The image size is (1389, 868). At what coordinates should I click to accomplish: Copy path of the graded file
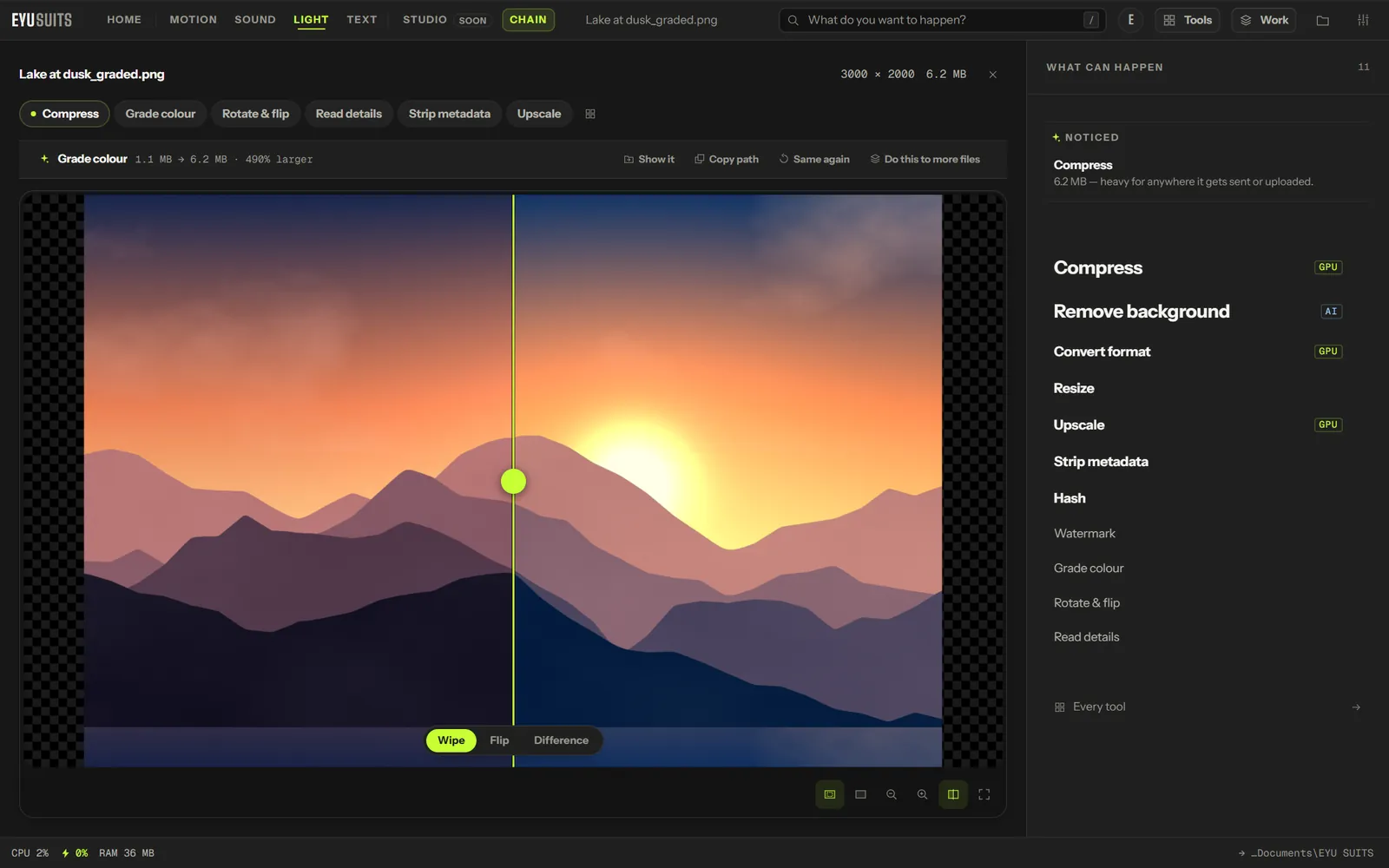727,160
